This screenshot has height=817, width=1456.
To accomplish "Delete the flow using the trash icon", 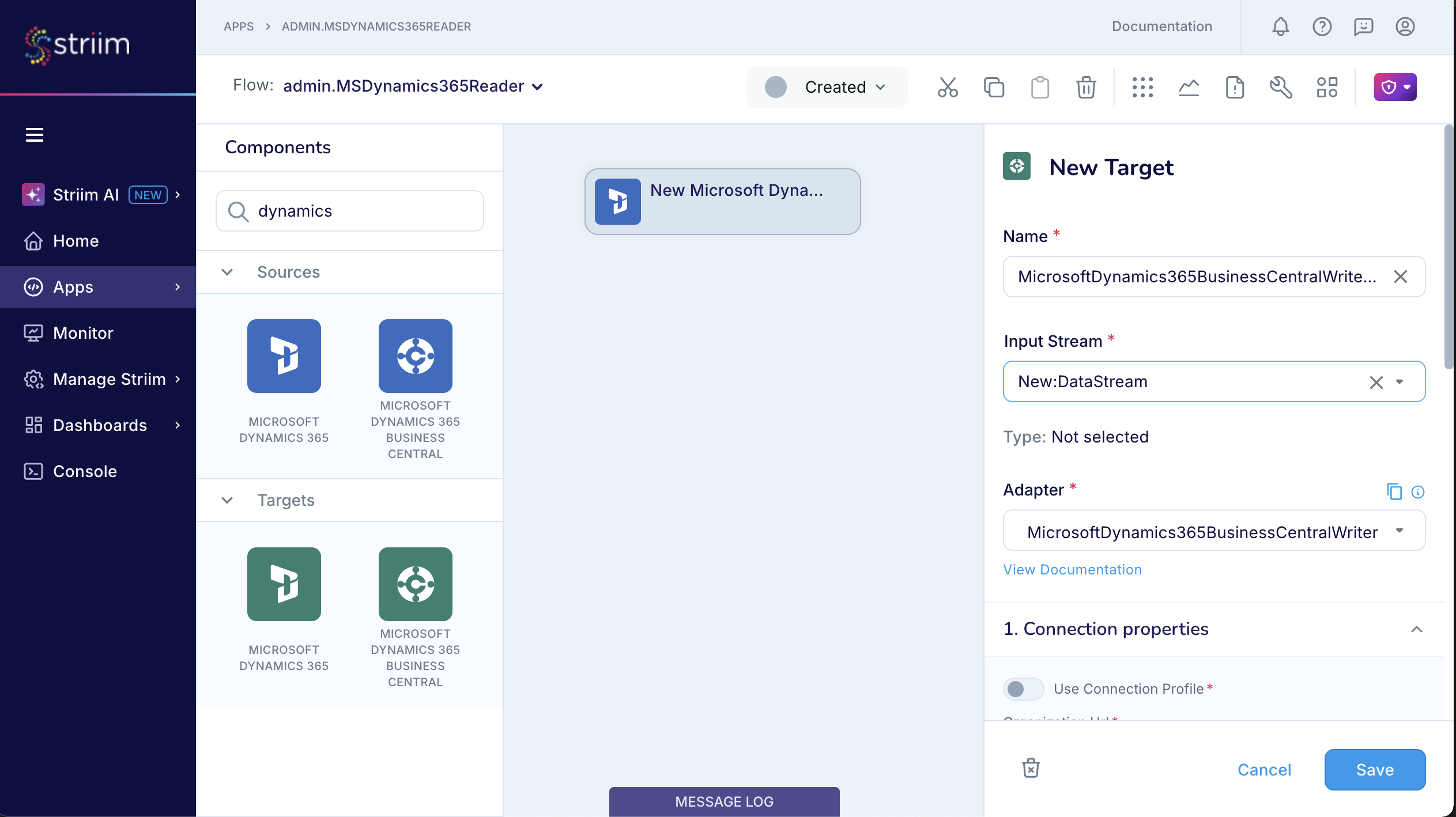I will point(1086,87).
